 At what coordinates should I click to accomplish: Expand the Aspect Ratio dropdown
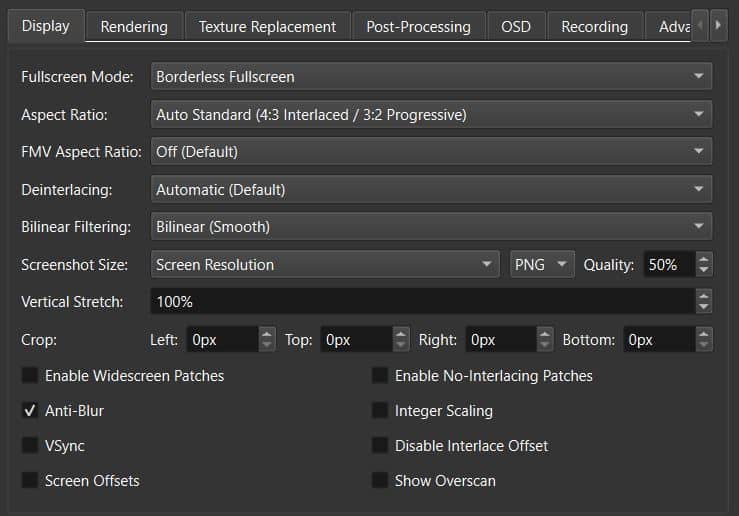pos(431,115)
